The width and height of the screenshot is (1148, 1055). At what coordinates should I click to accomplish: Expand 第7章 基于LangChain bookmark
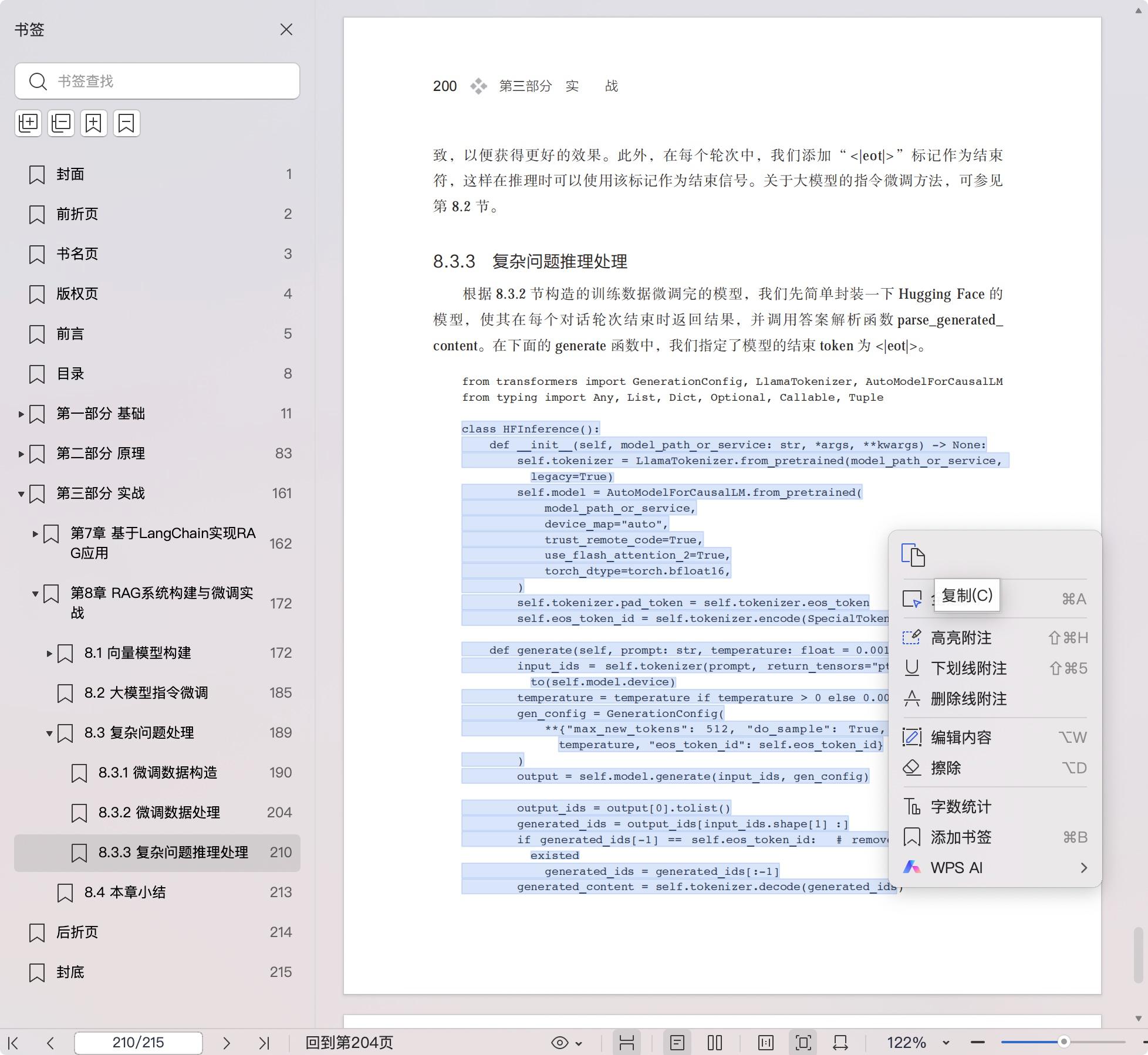pos(35,534)
